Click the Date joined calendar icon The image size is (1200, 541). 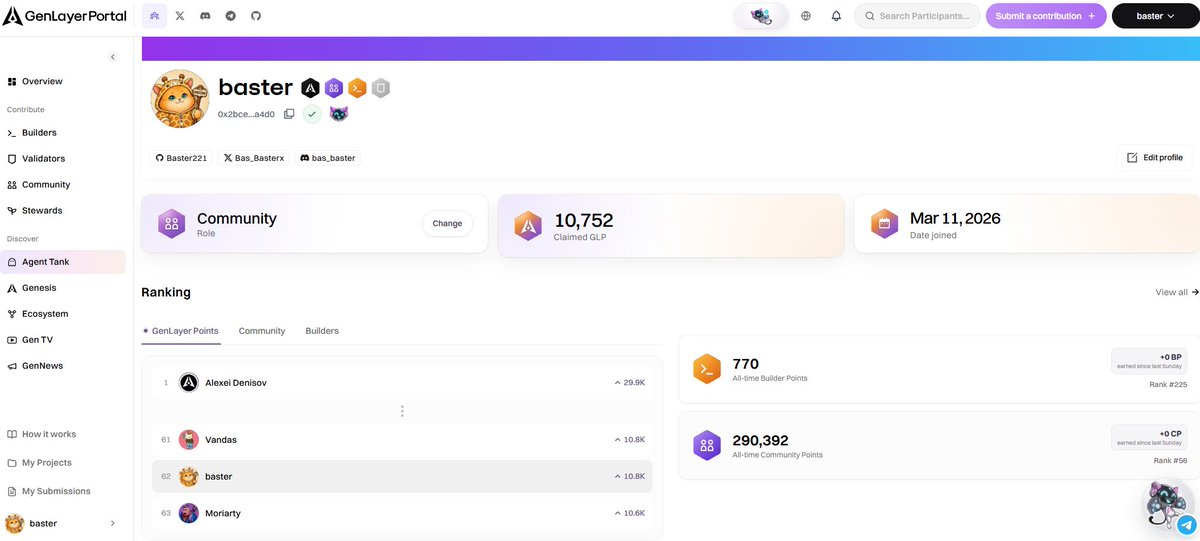coord(884,224)
